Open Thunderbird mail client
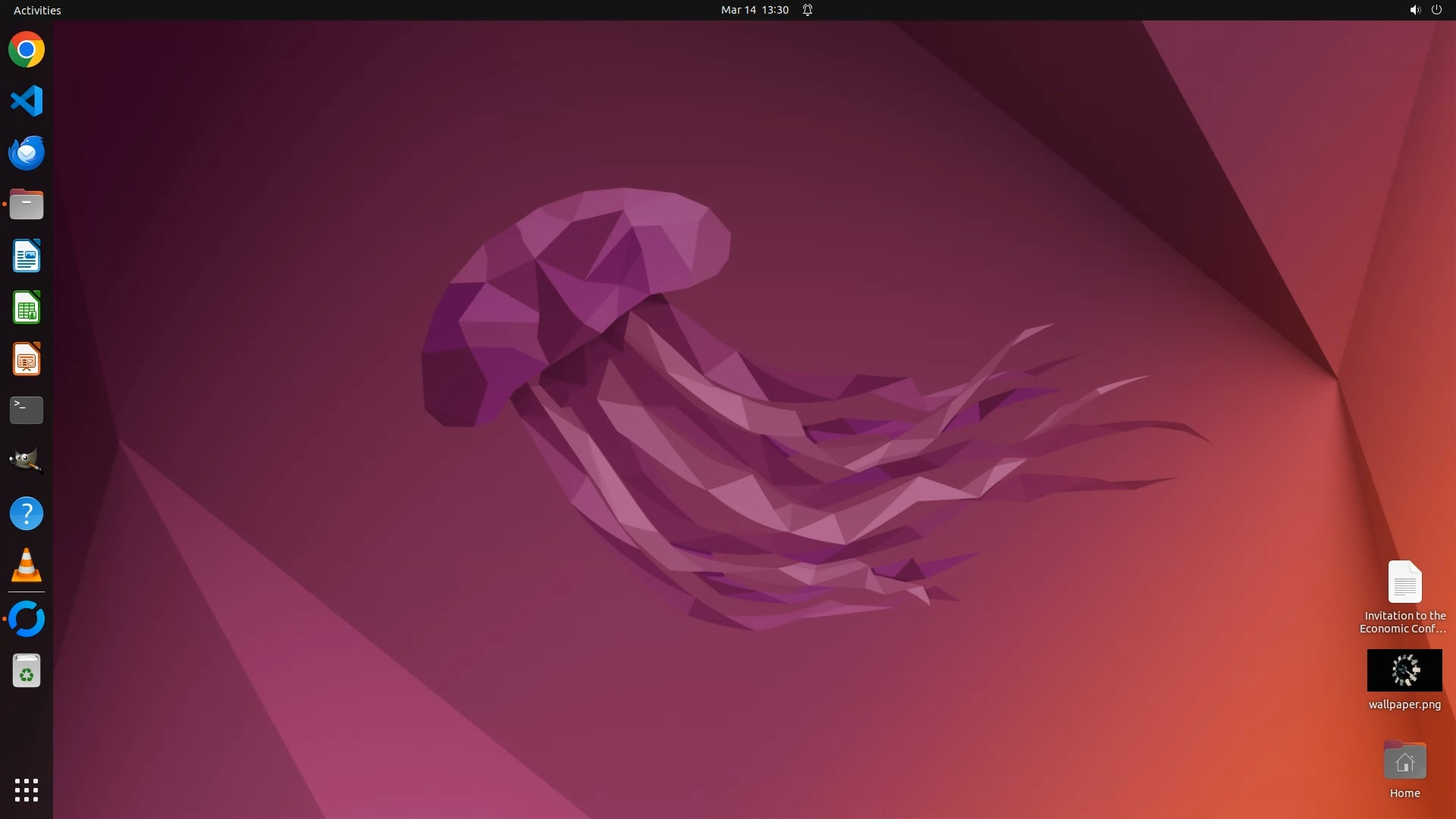The height and width of the screenshot is (819, 1456). point(27,152)
